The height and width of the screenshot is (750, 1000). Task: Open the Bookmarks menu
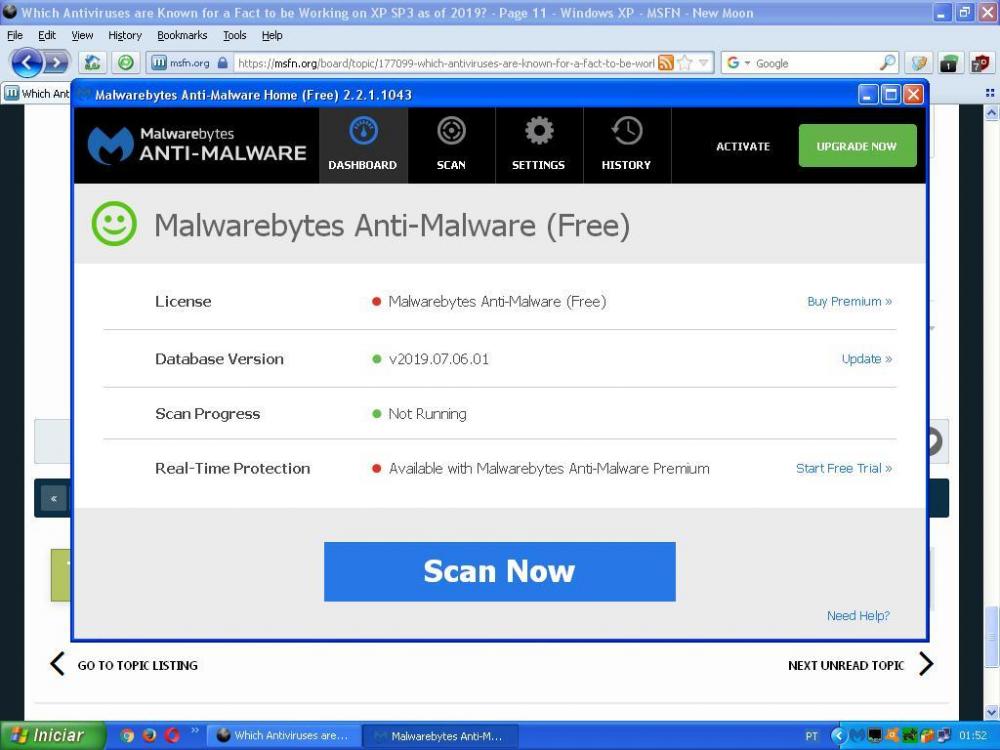(182, 35)
